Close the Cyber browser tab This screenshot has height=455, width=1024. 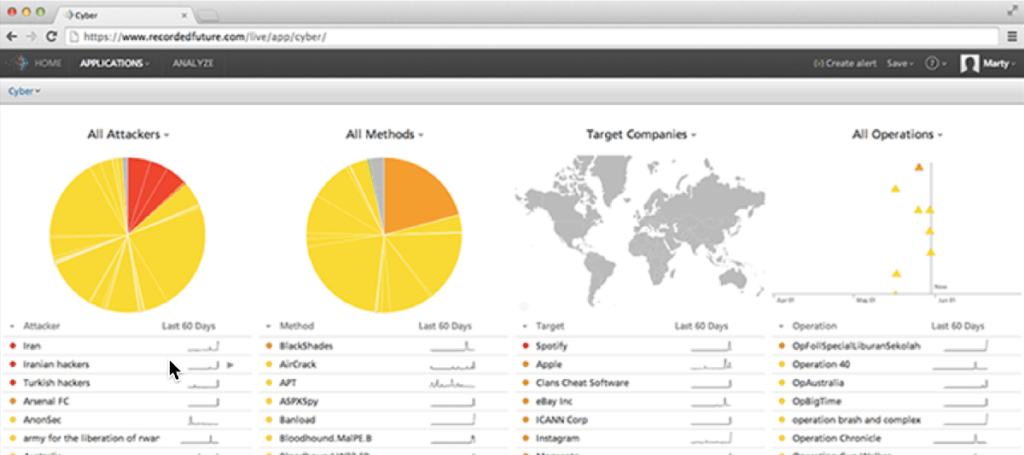pyautogui.click(x=184, y=14)
